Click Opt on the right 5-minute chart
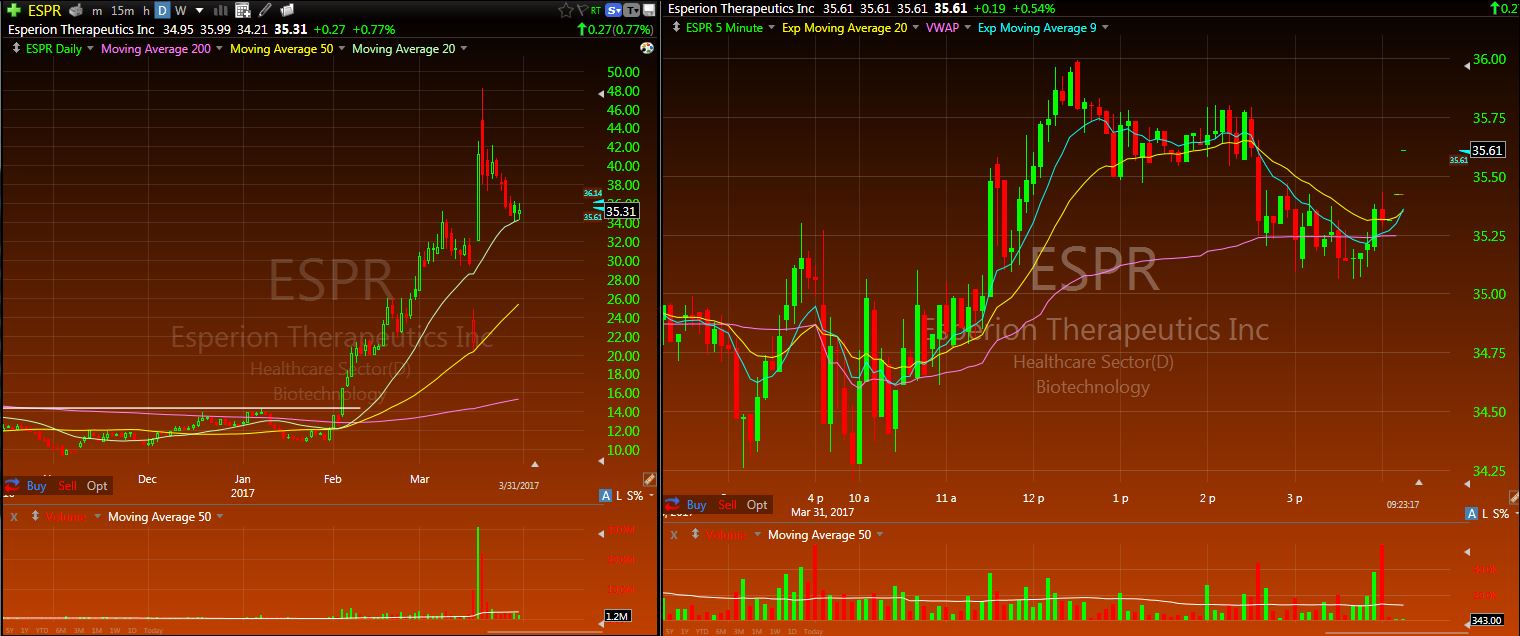 pos(757,505)
